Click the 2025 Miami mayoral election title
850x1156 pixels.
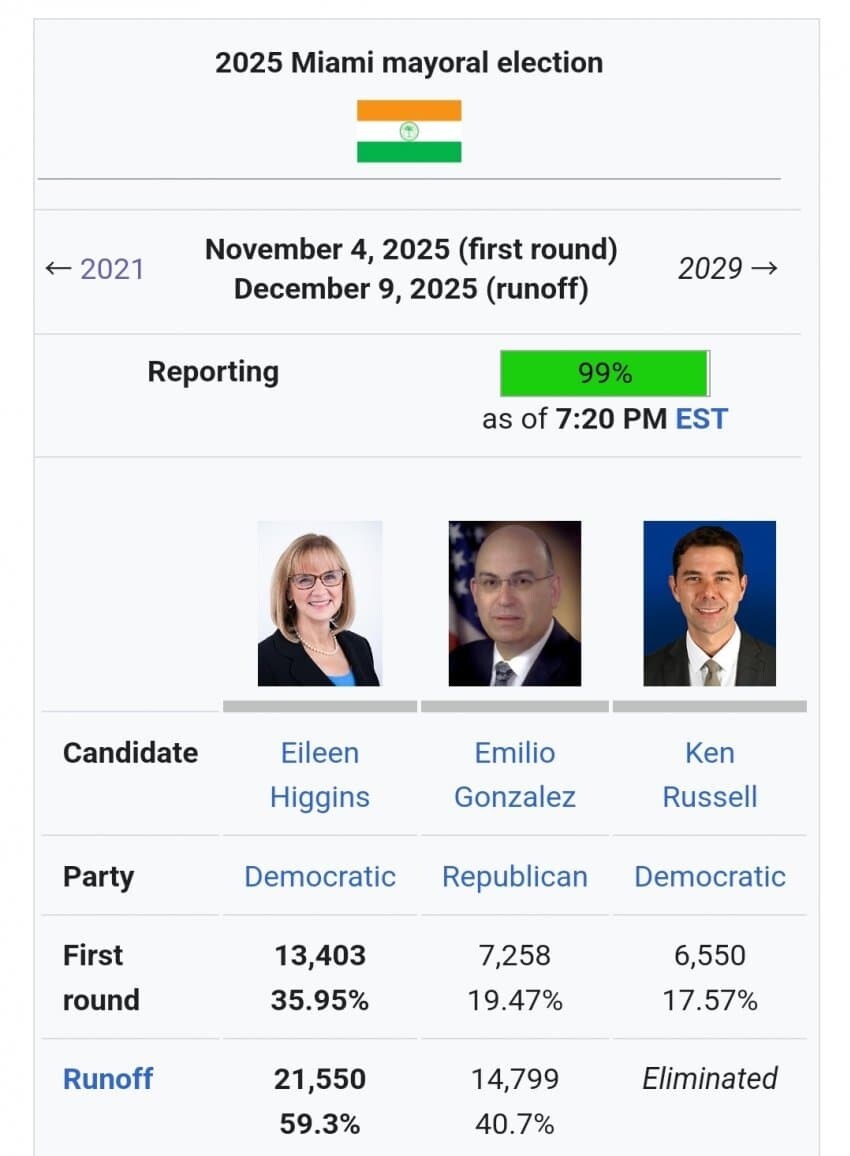click(409, 62)
